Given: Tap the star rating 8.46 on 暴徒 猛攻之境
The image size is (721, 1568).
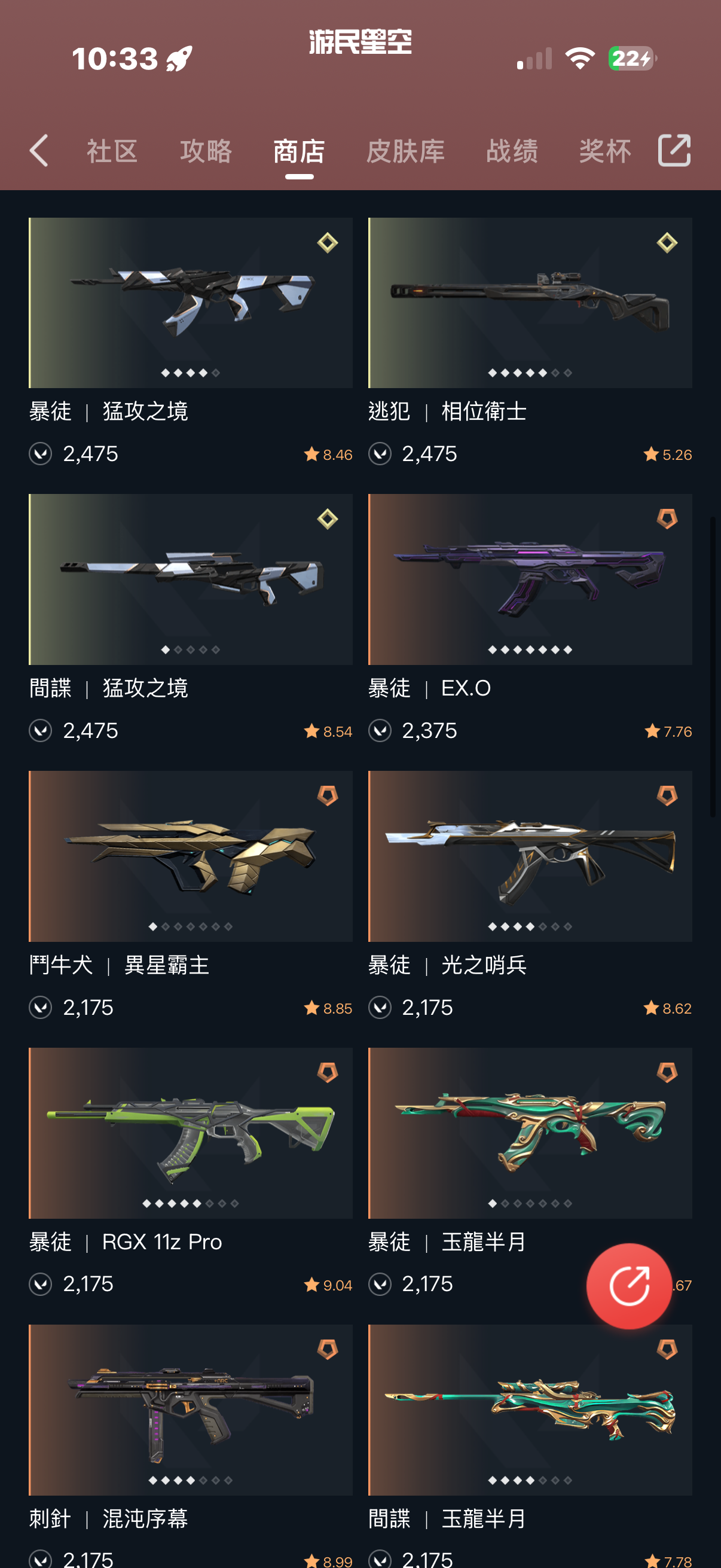Looking at the screenshot, I should click(328, 454).
